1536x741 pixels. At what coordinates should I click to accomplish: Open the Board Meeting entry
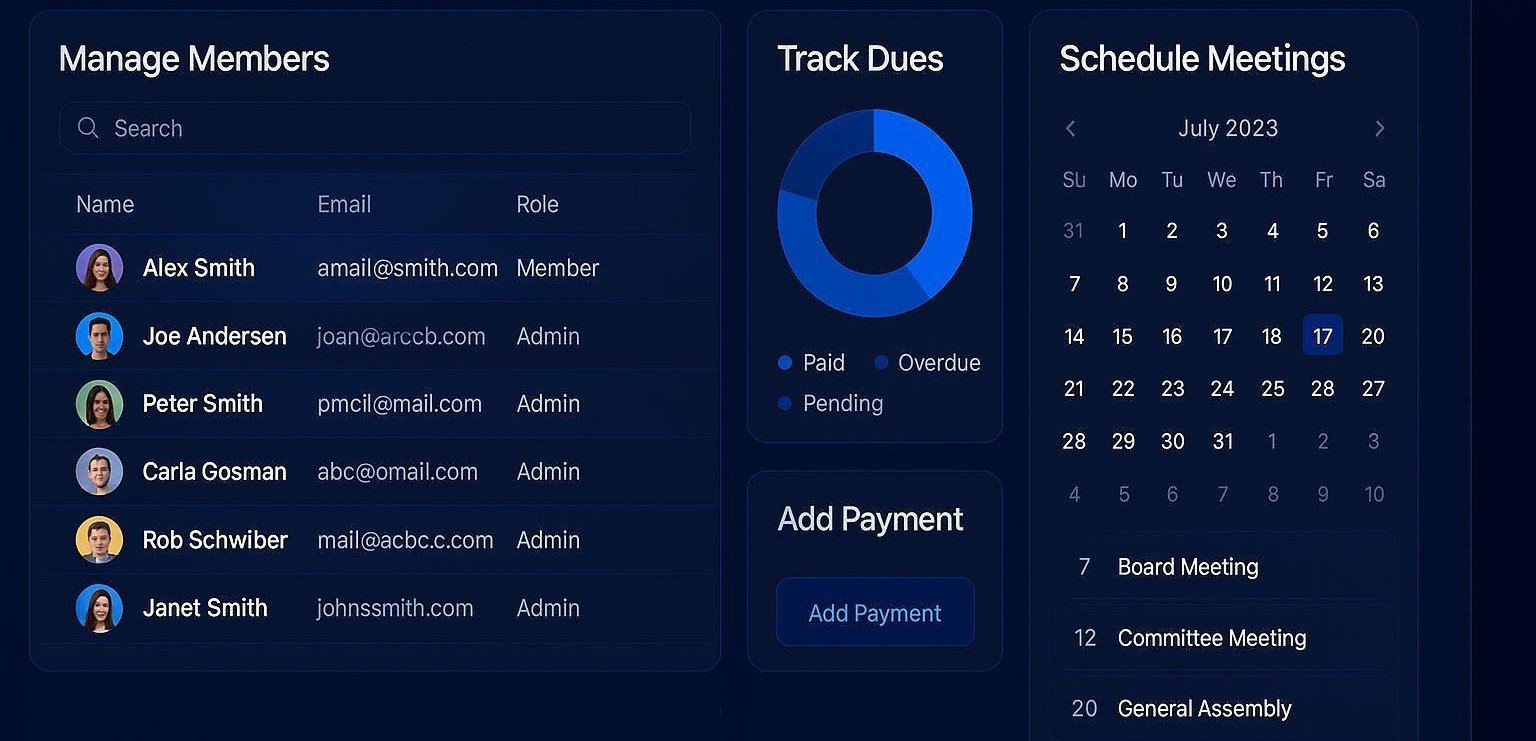coord(1188,567)
